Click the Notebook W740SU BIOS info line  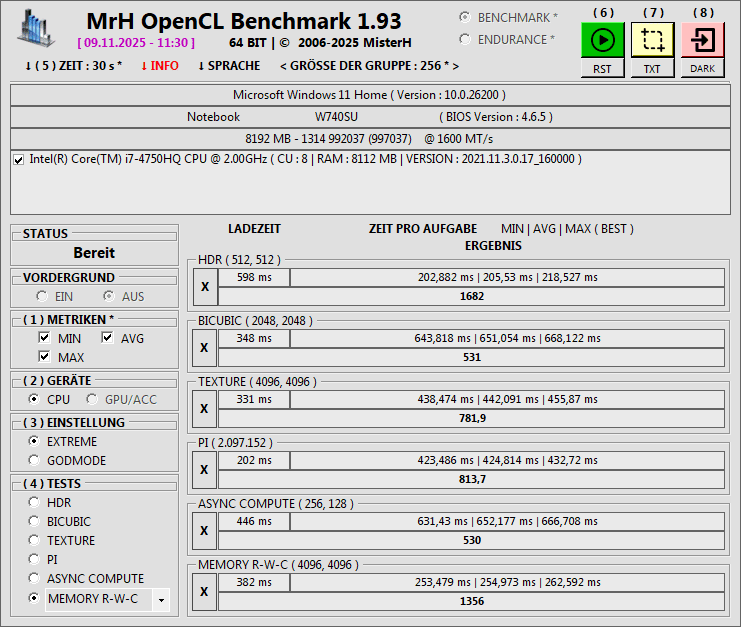370,117
